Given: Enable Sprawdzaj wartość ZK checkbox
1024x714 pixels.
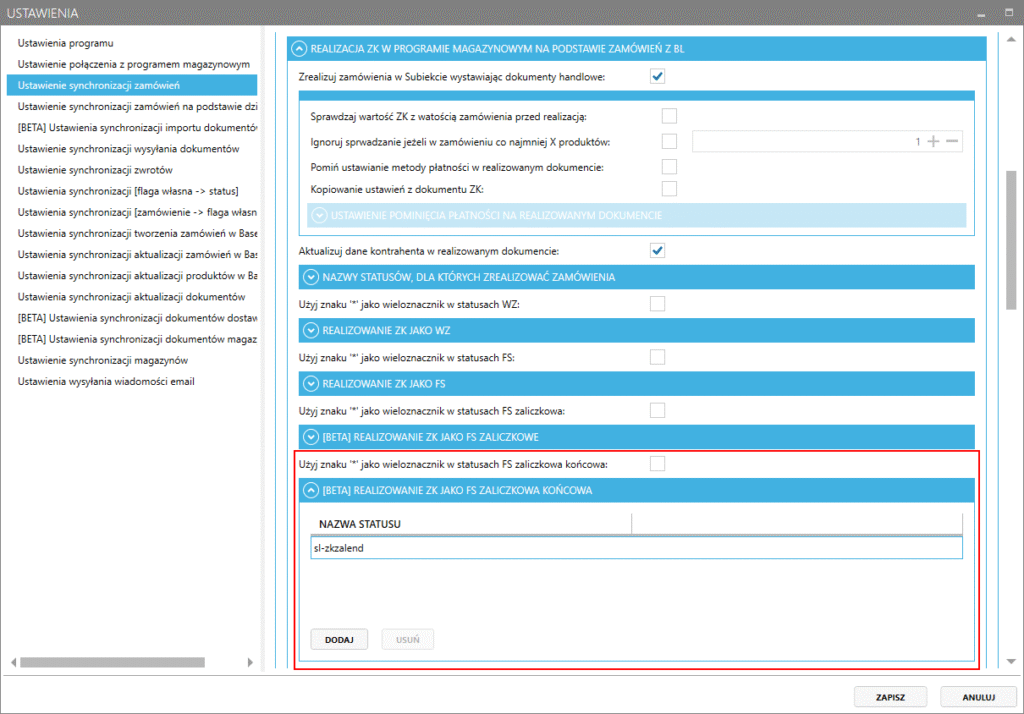Looking at the screenshot, I should [x=669, y=117].
